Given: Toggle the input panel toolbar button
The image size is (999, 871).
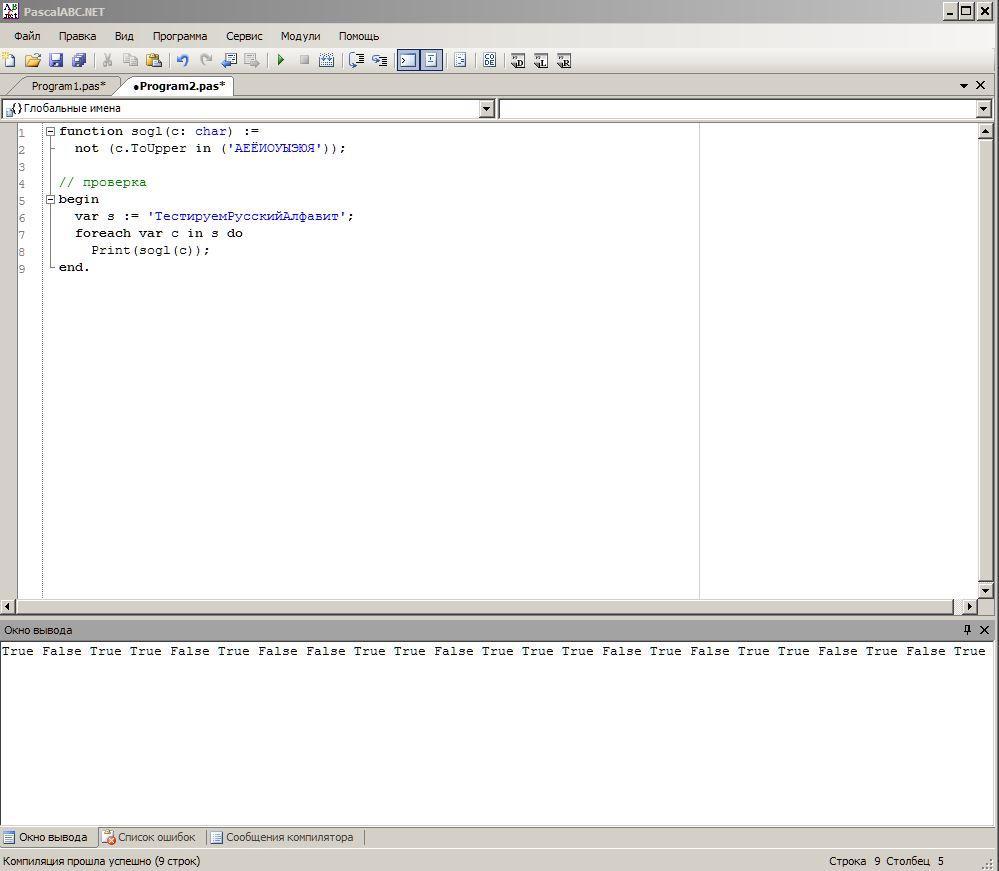Looking at the screenshot, I should (431, 60).
